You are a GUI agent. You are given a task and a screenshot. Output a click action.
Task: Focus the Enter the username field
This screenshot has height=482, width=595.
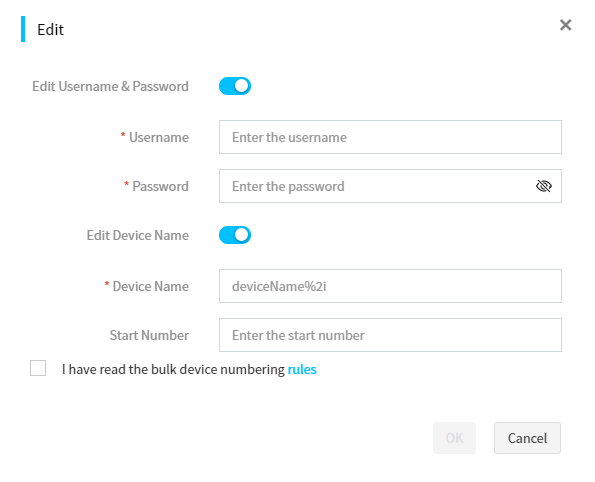point(390,137)
